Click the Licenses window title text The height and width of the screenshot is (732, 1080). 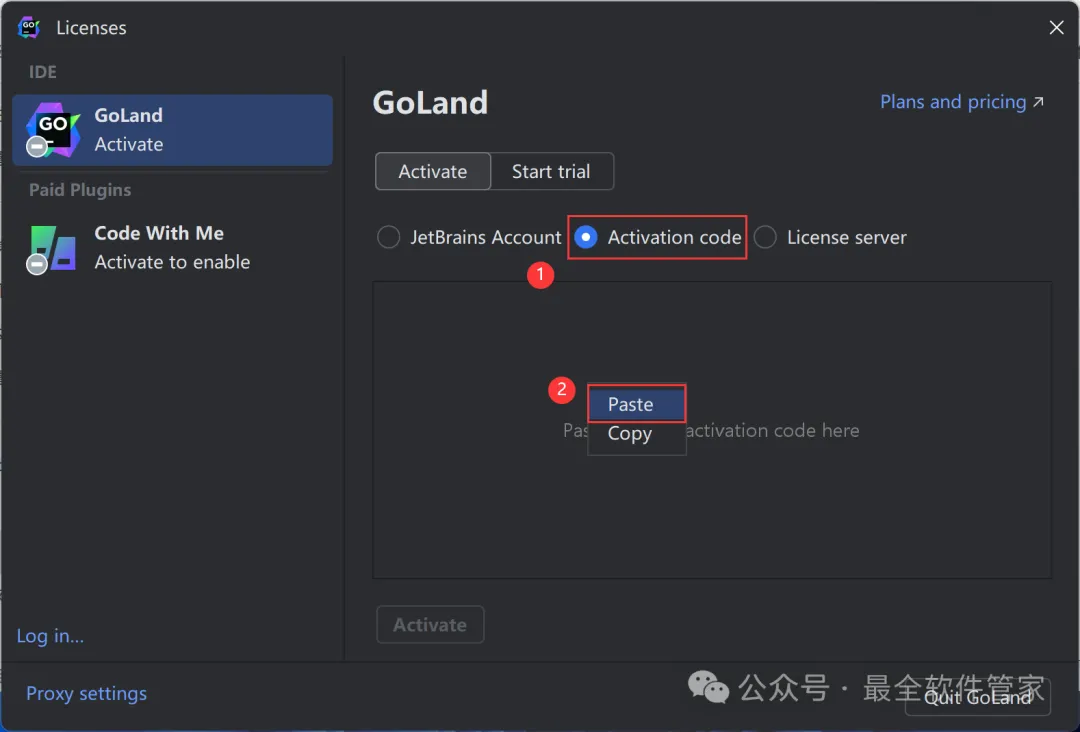pyautogui.click(x=92, y=28)
